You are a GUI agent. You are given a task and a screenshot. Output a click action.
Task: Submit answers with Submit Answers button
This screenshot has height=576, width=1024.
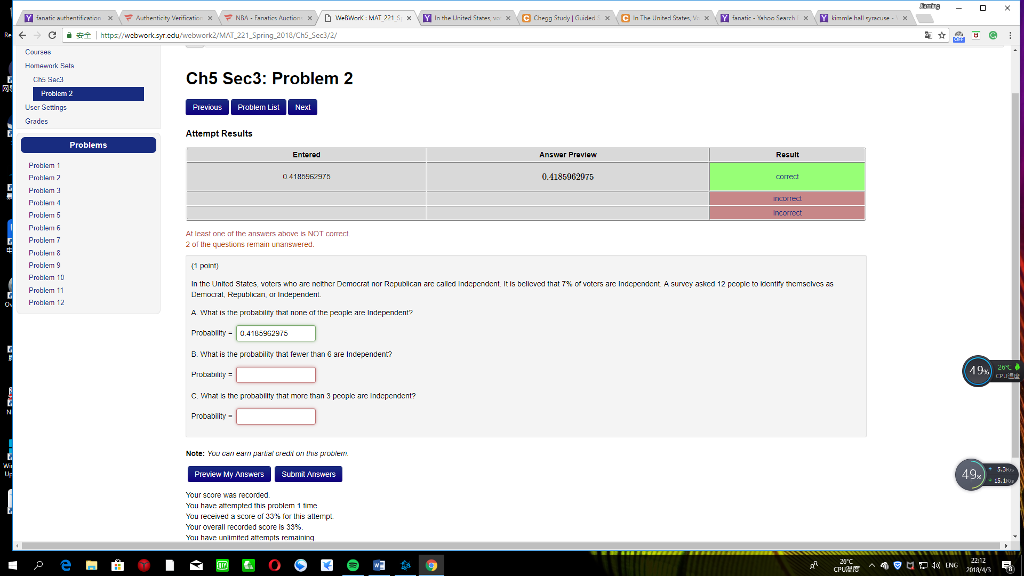(x=309, y=474)
